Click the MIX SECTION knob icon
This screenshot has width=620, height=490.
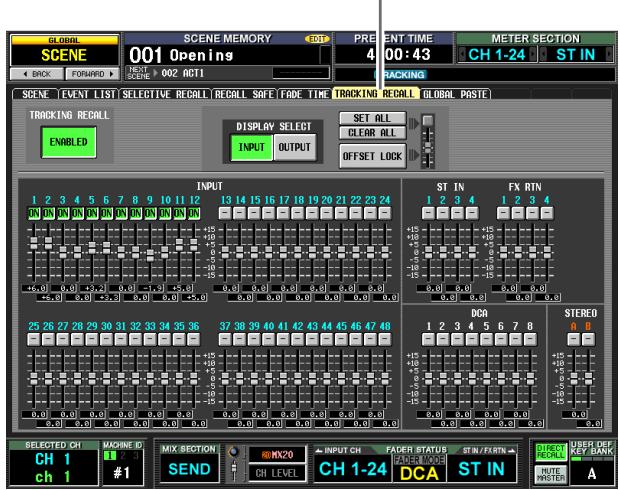click(234, 452)
